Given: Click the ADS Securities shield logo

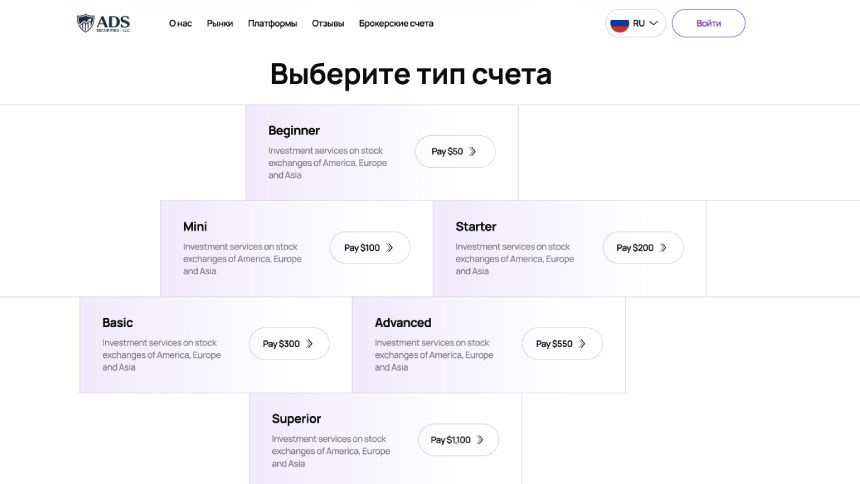Looking at the screenshot, I should click(86, 23).
